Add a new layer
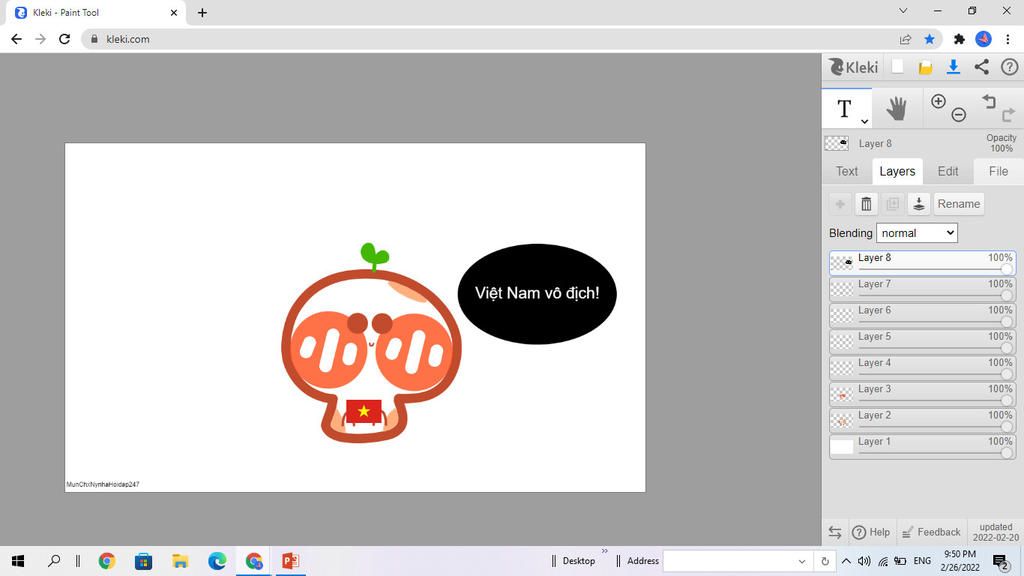The width and height of the screenshot is (1024, 576). point(840,204)
